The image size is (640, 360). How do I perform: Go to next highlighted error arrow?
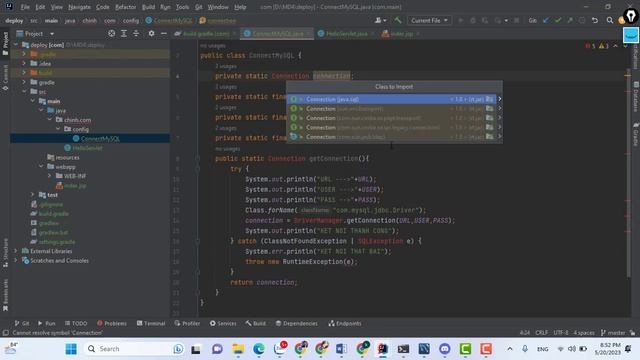(625, 46)
